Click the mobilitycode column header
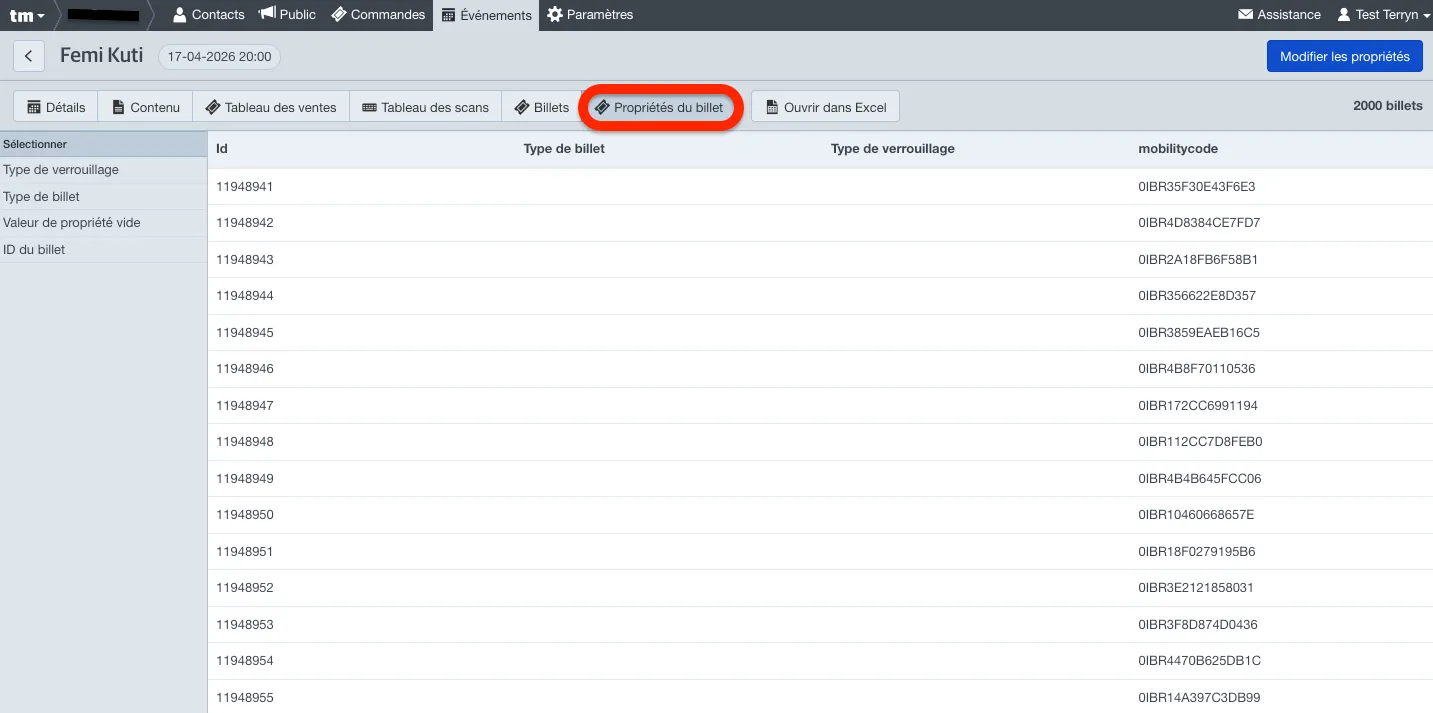The image size is (1433, 713). tap(1178, 149)
